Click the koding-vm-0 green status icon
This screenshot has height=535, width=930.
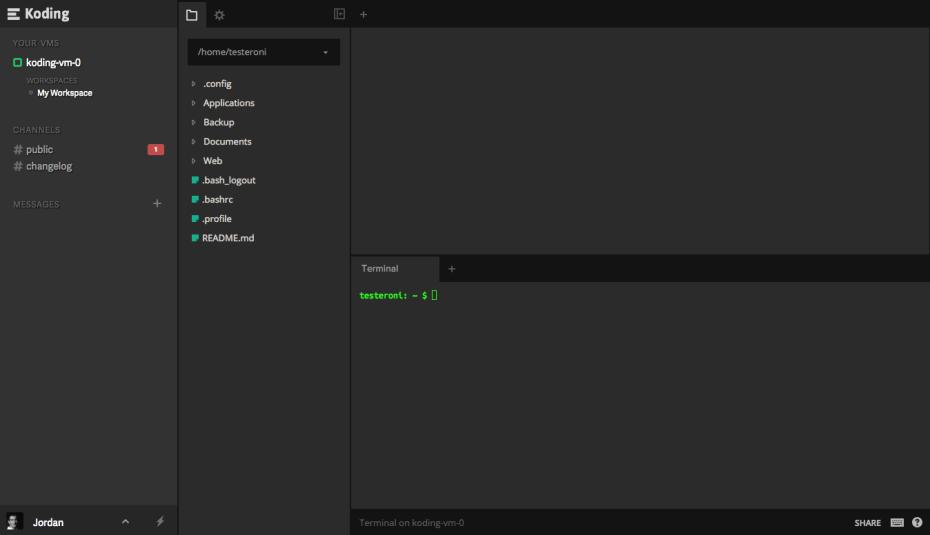(x=17, y=62)
